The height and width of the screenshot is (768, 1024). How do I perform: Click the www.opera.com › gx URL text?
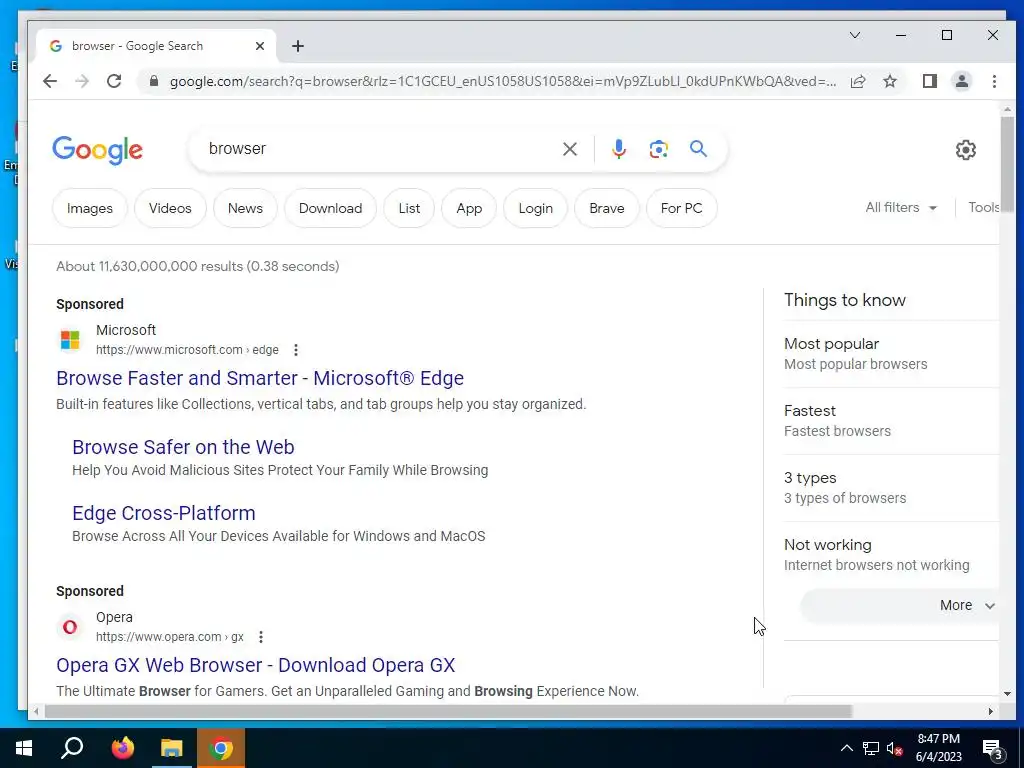(170, 637)
